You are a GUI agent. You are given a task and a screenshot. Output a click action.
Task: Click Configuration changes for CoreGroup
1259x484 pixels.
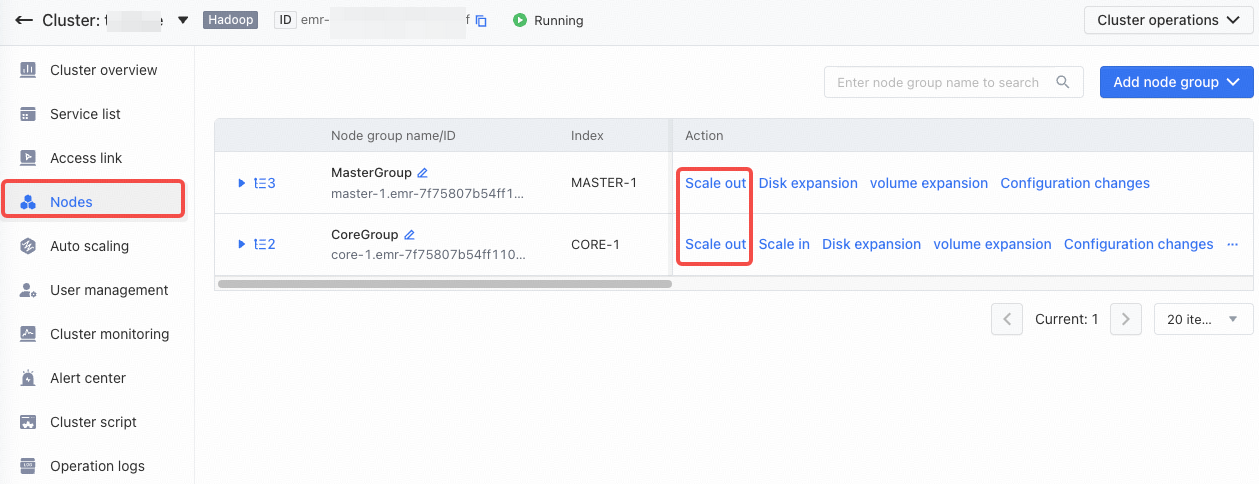1139,244
